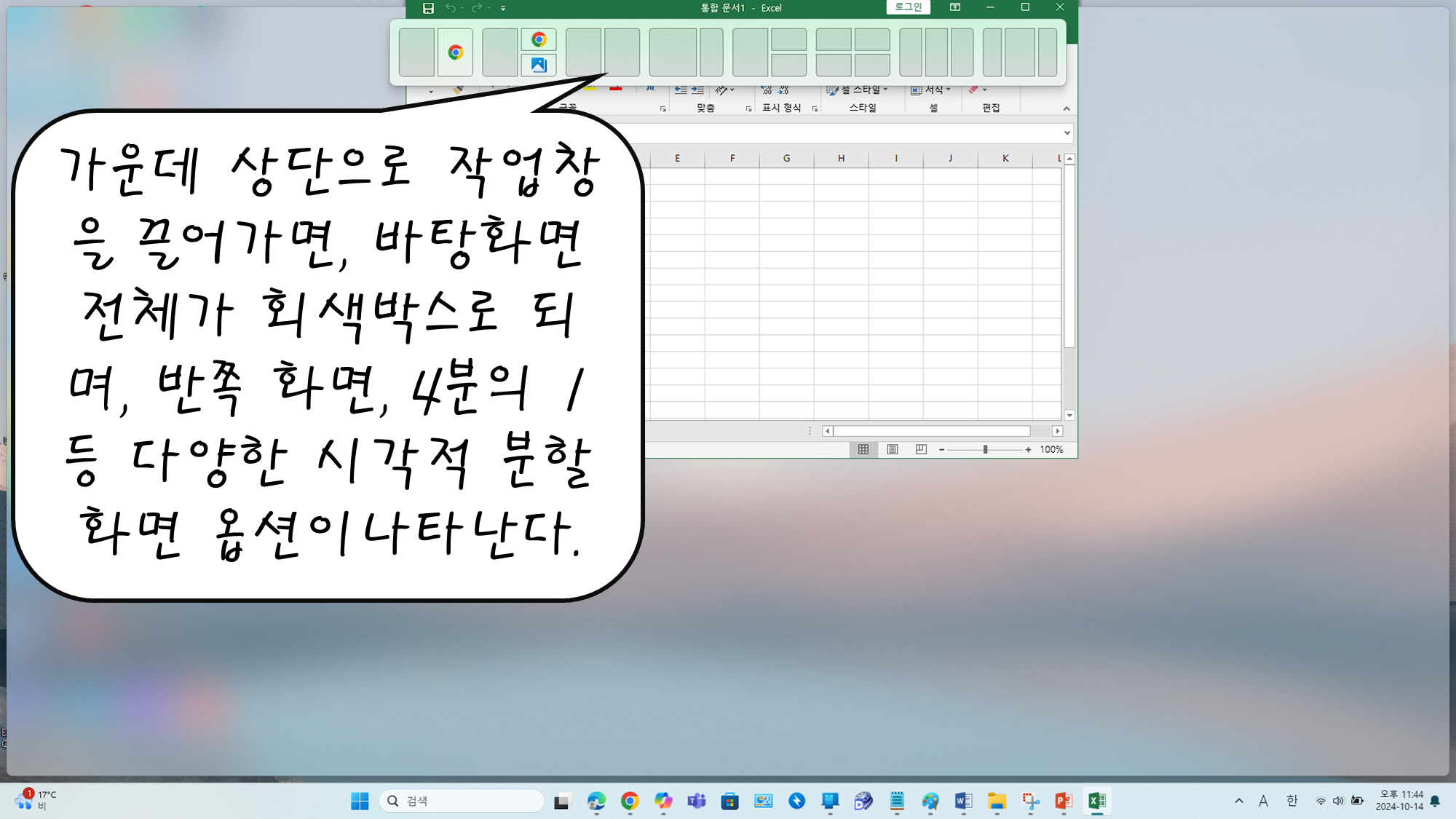1456x819 pixels.
Task: Click the Page Layout view icon
Action: click(x=892, y=449)
